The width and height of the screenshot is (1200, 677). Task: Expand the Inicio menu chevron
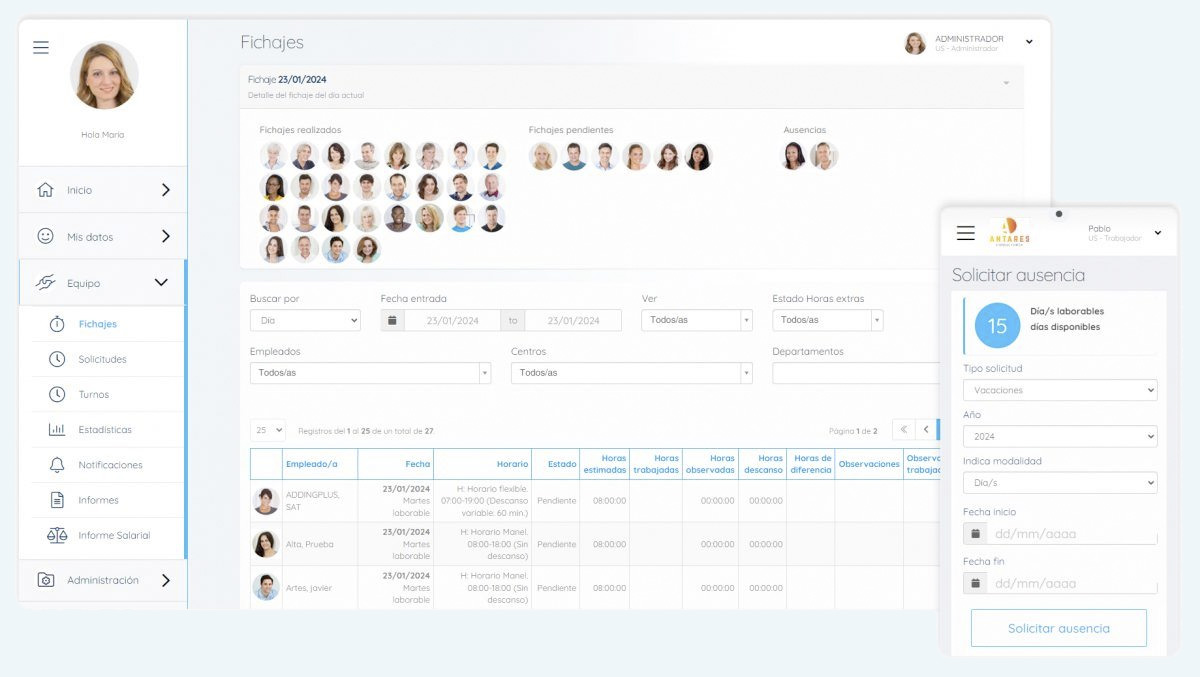pyautogui.click(x=165, y=190)
